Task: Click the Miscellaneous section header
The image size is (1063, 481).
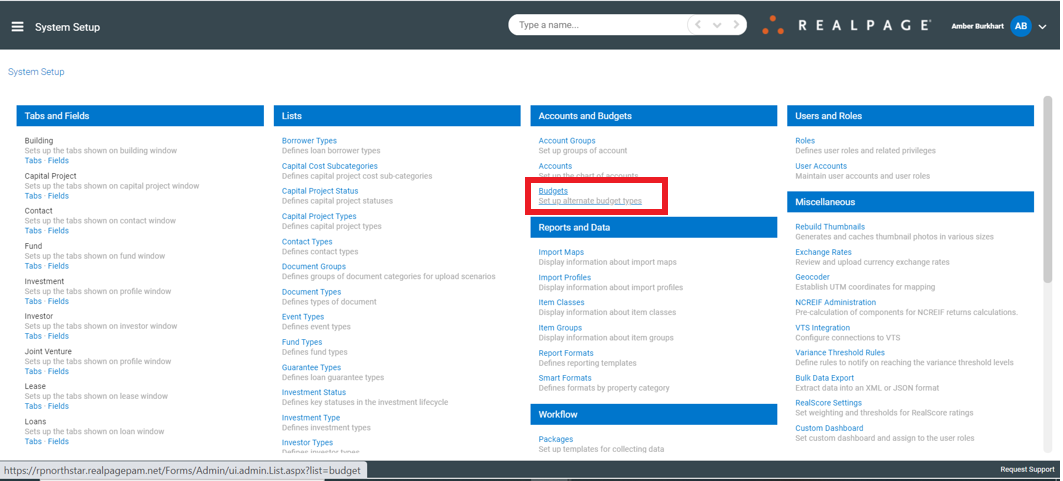Action: [x=910, y=202]
